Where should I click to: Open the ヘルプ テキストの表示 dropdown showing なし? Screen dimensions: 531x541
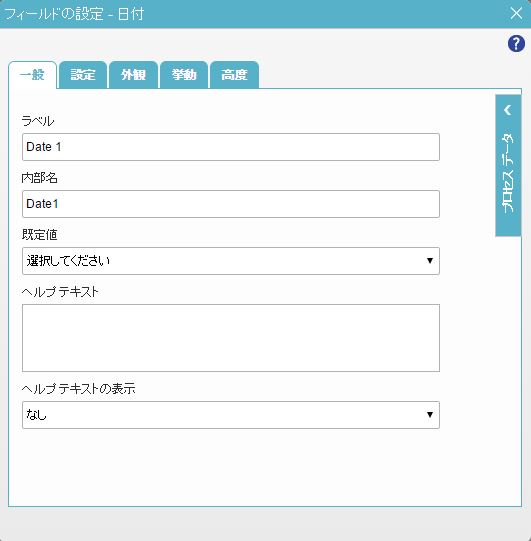click(231, 415)
